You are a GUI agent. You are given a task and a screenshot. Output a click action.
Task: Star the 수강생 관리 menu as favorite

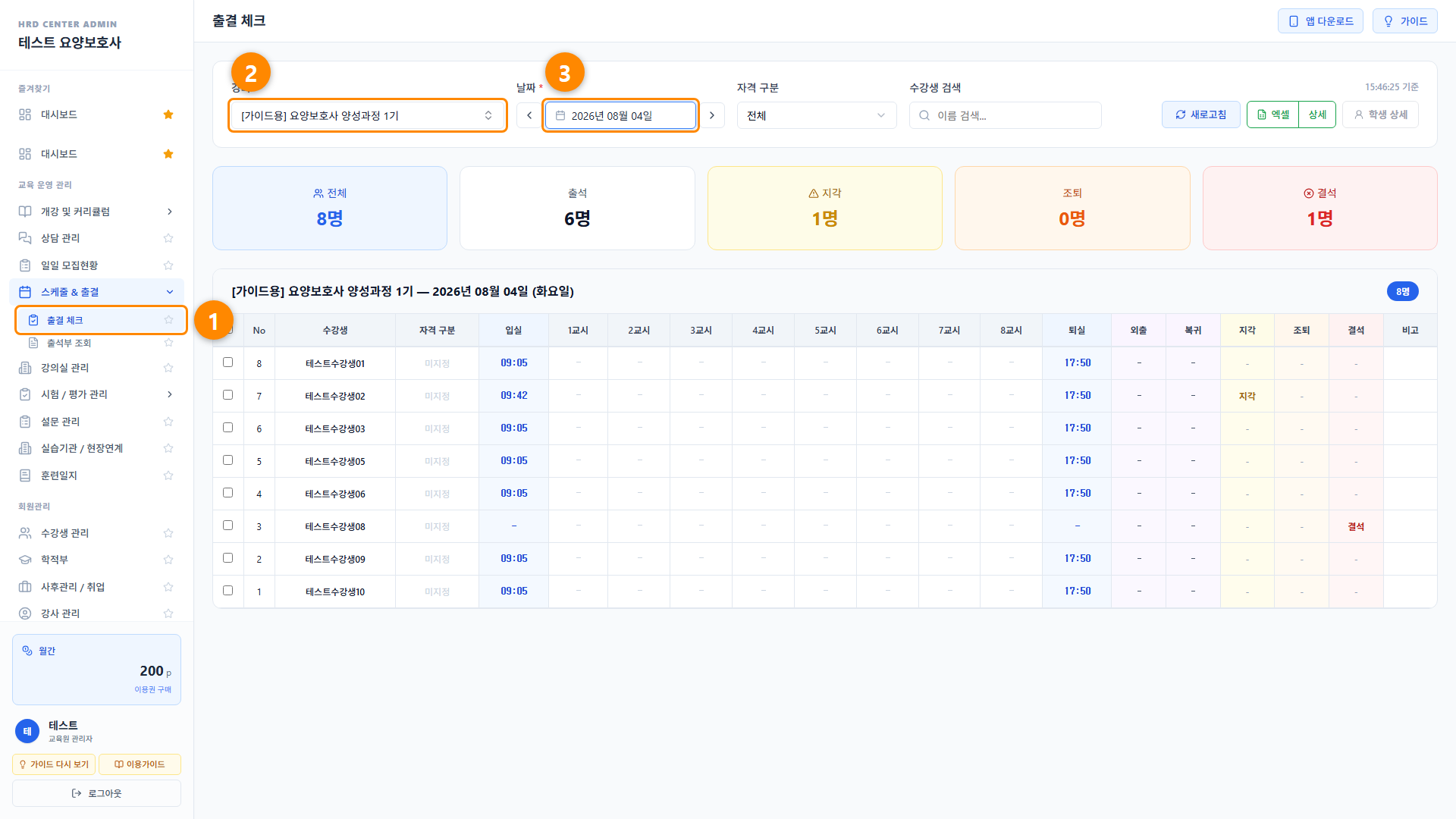tap(168, 533)
